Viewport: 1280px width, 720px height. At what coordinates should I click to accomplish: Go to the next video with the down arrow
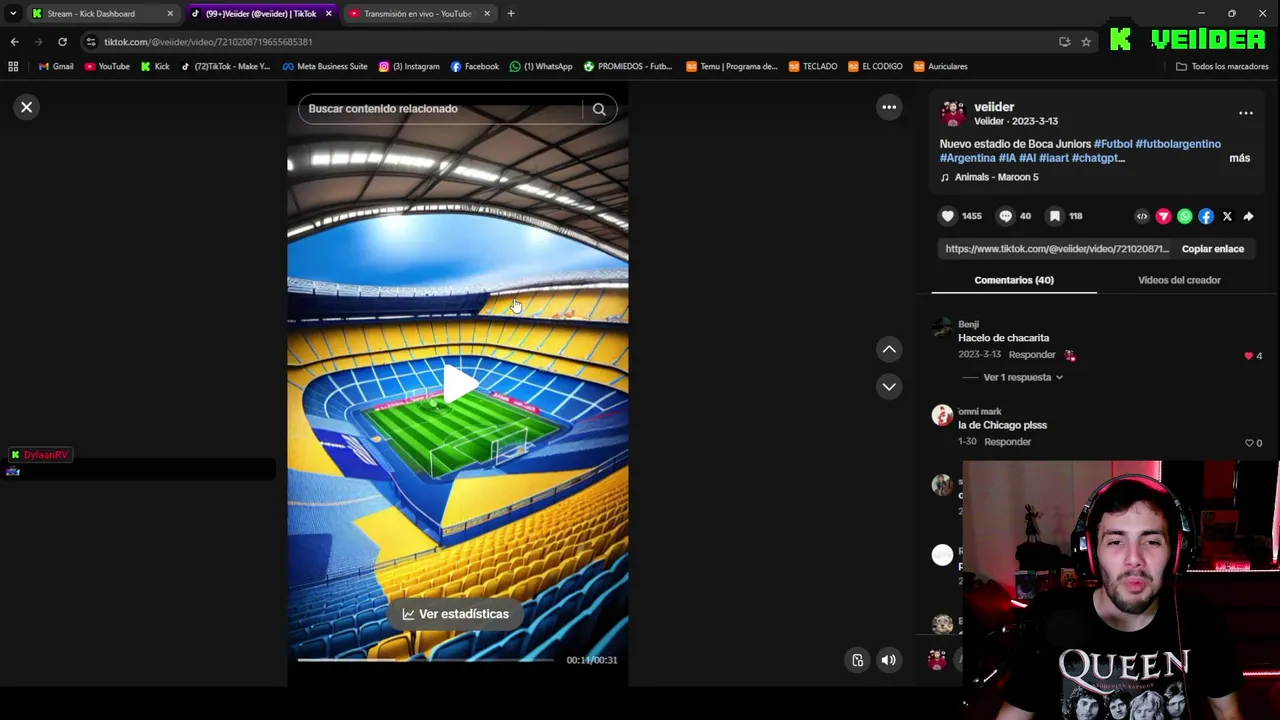point(889,386)
